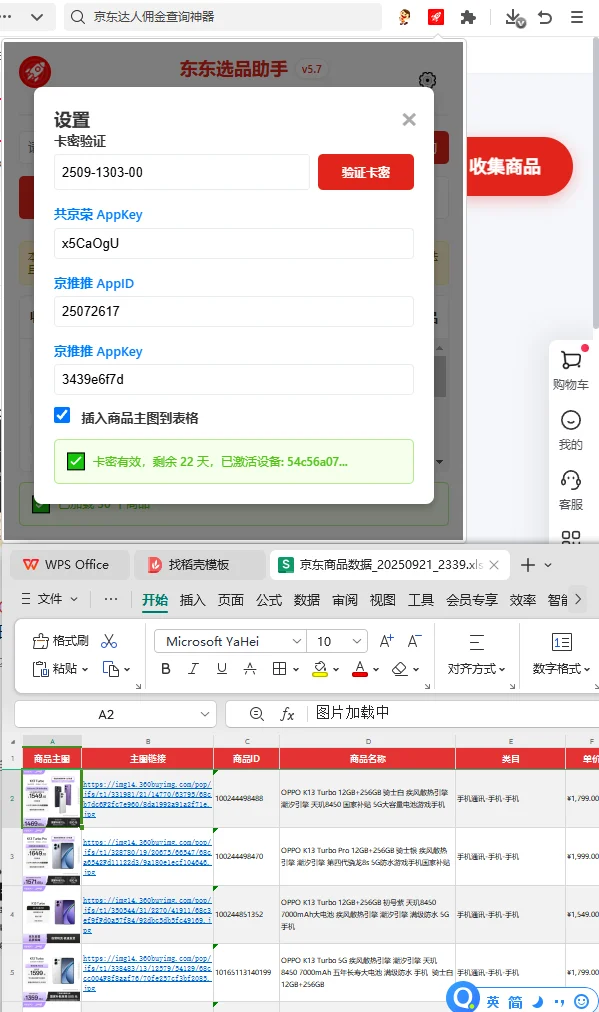Select the 插入 ribbon tab
Image resolution: width=599 pixels, height=1012 pixels.
[x=192, y=600]
